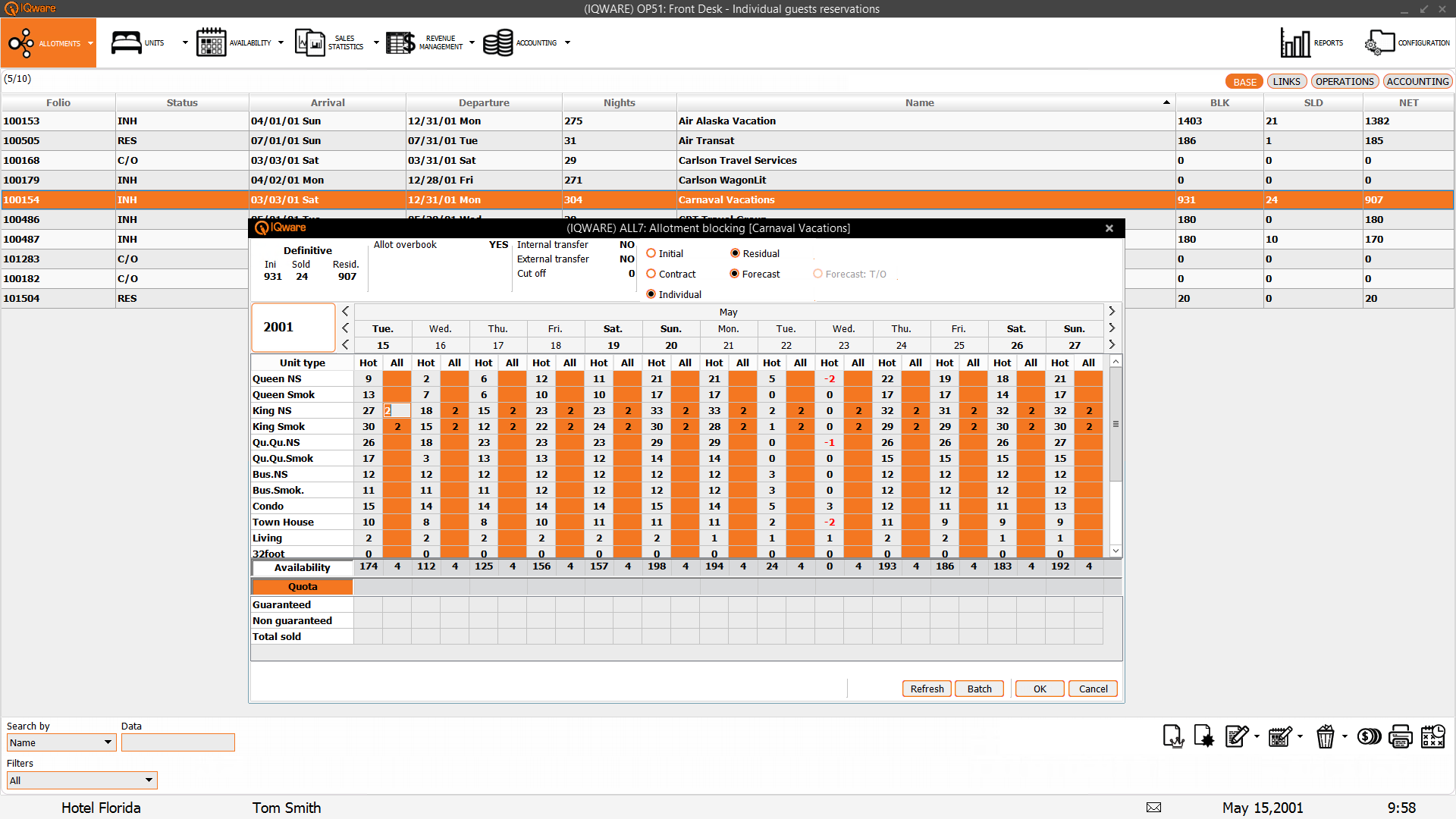Open the envelope messages icon in status bar
Screen dimensions: 1456x819
click(1153, 808)
